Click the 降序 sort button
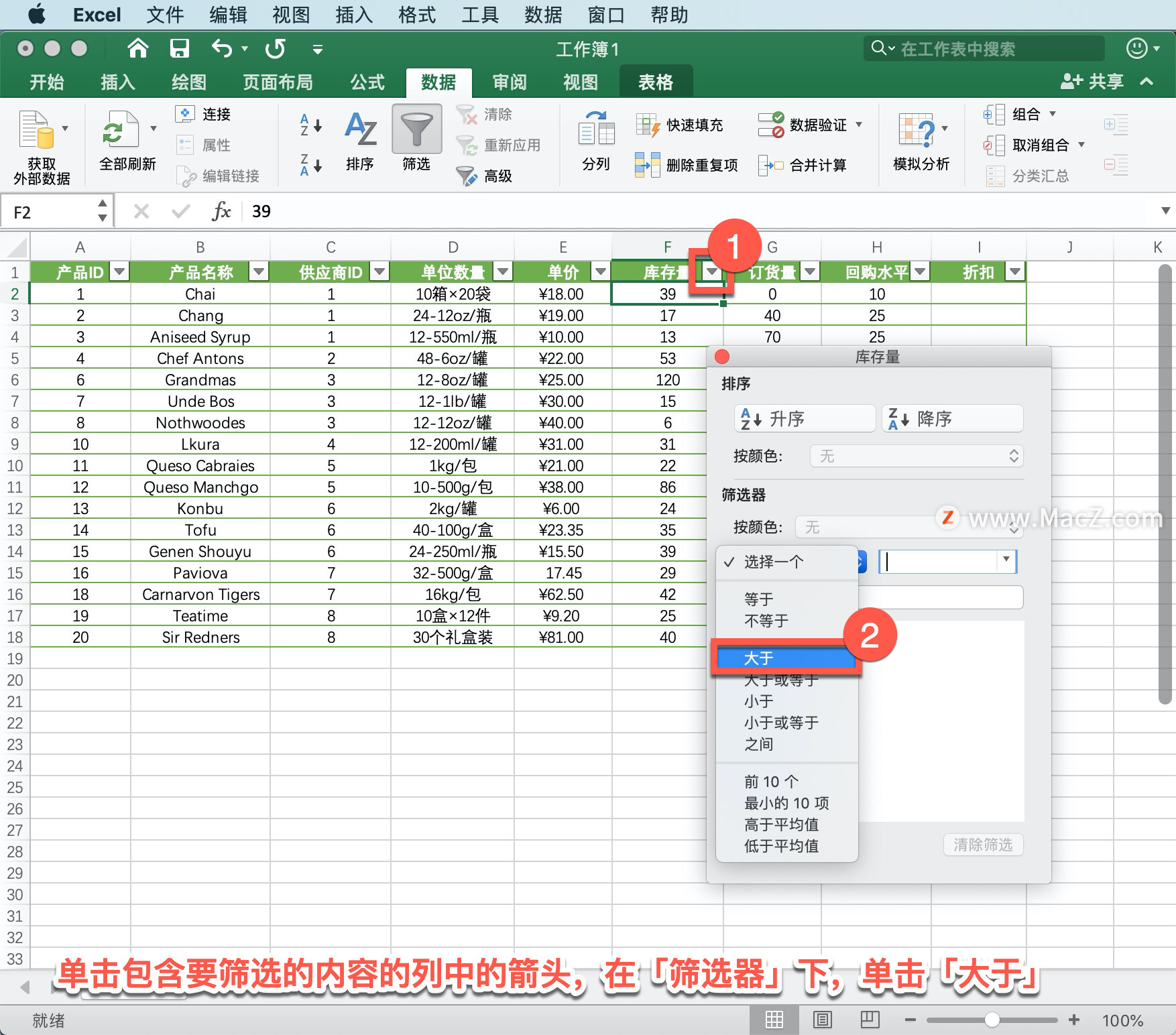The width and height of the screenshot is (1176, 1035). tap(953, 419)
